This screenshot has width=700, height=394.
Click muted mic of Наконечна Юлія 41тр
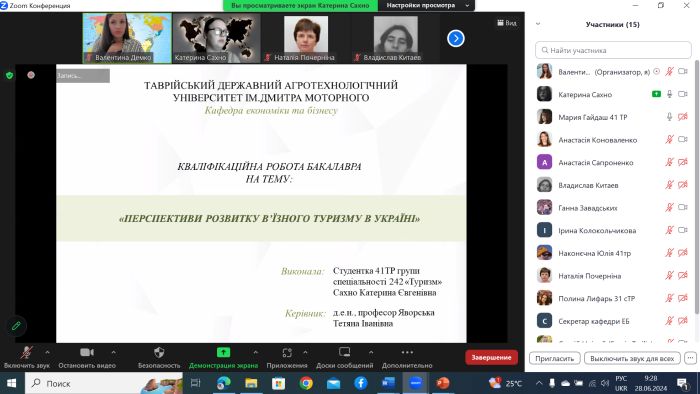pyautogui.click(x=669, y=253)
